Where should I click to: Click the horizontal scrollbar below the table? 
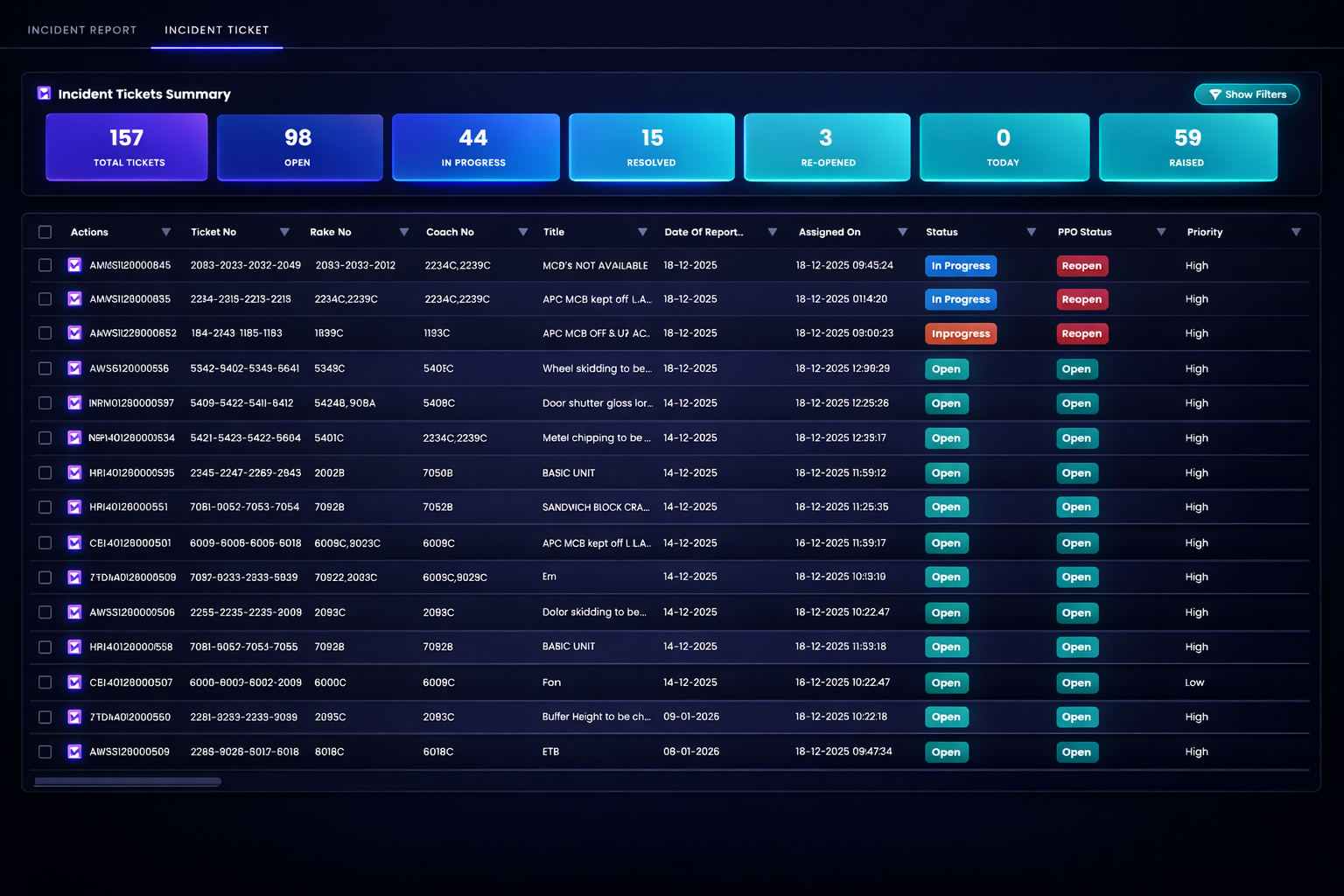click(x=128, y=781)
